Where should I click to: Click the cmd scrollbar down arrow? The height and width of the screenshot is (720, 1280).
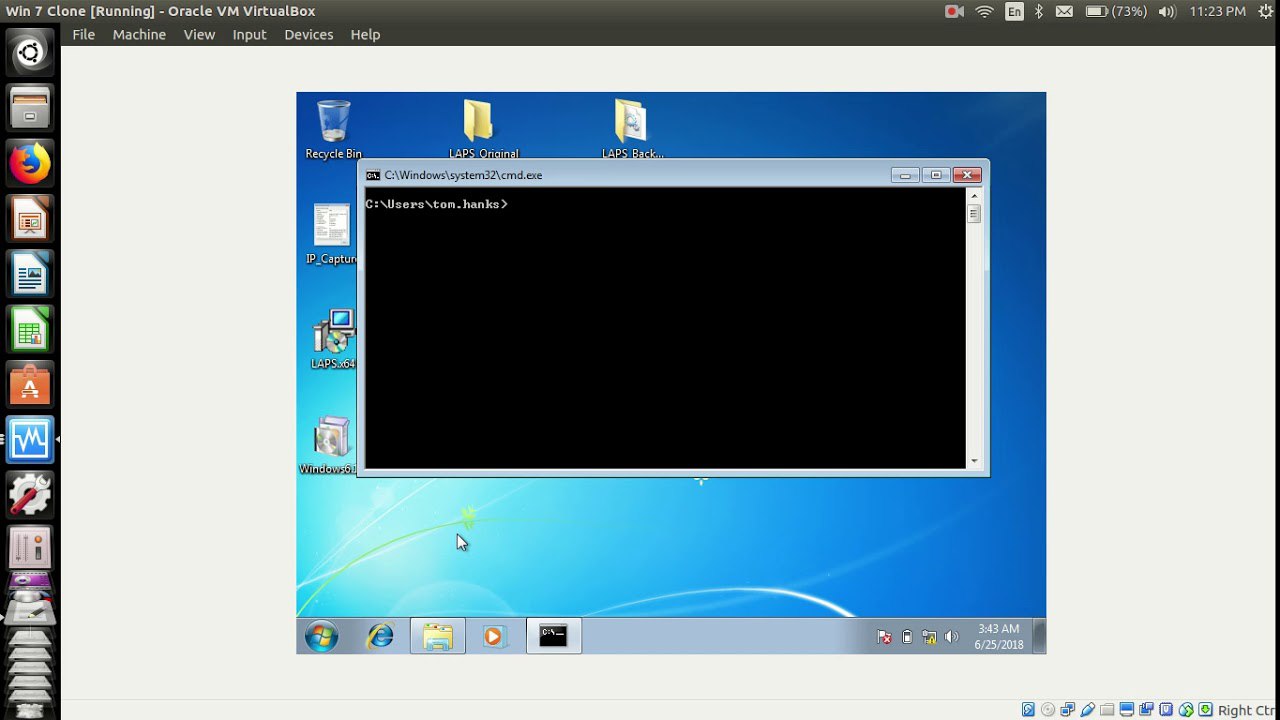click(974, 461)
